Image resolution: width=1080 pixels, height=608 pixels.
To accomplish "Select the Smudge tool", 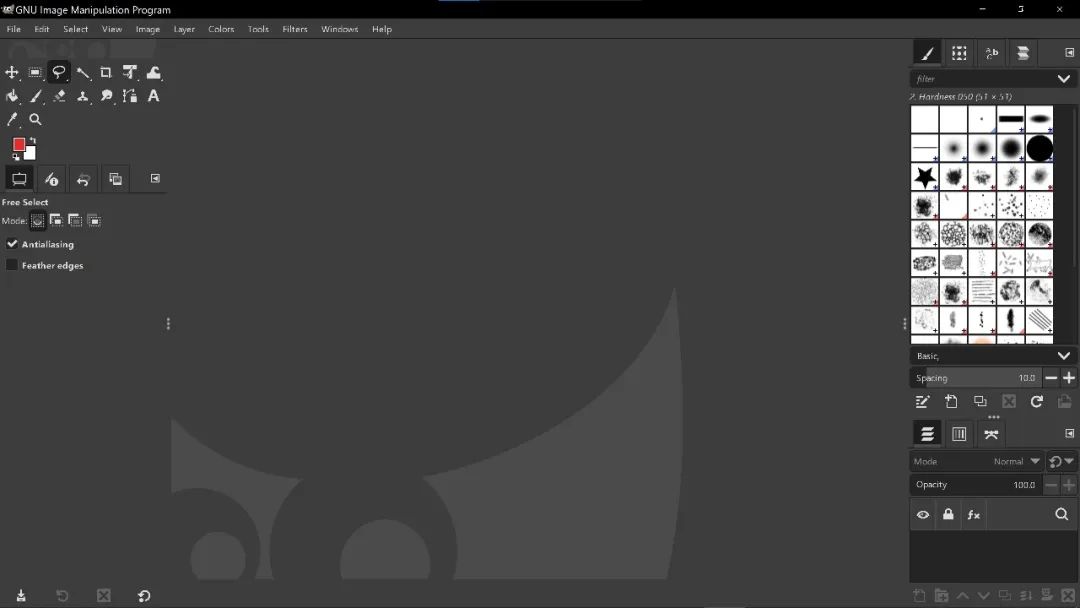I will tap(106, 96).
